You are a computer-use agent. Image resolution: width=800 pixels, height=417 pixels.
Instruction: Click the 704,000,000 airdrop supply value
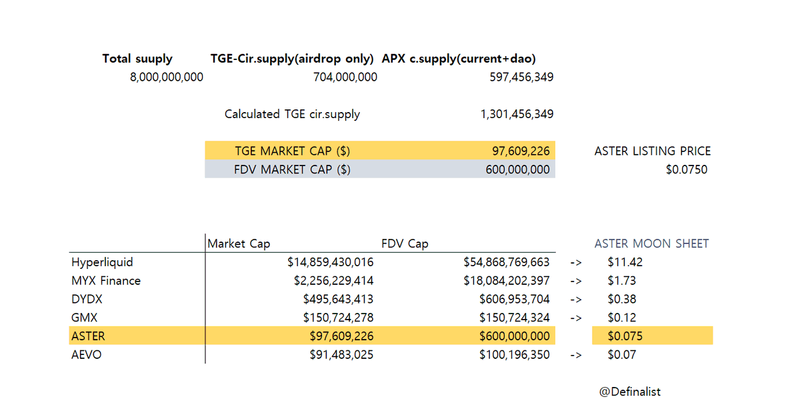(345, 77)
